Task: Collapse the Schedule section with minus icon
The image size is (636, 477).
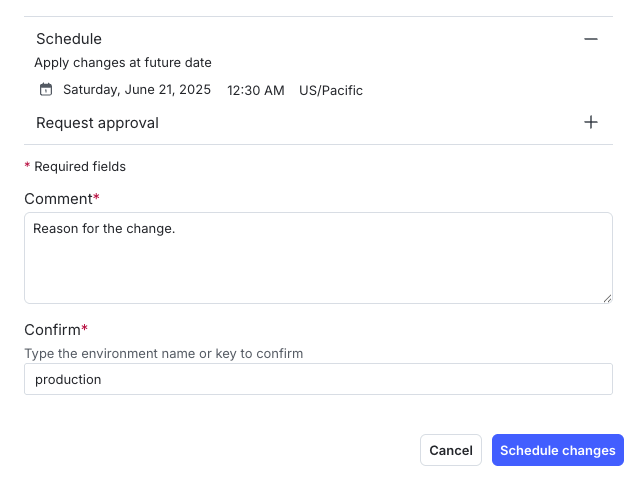Action: tap(591, 39)
